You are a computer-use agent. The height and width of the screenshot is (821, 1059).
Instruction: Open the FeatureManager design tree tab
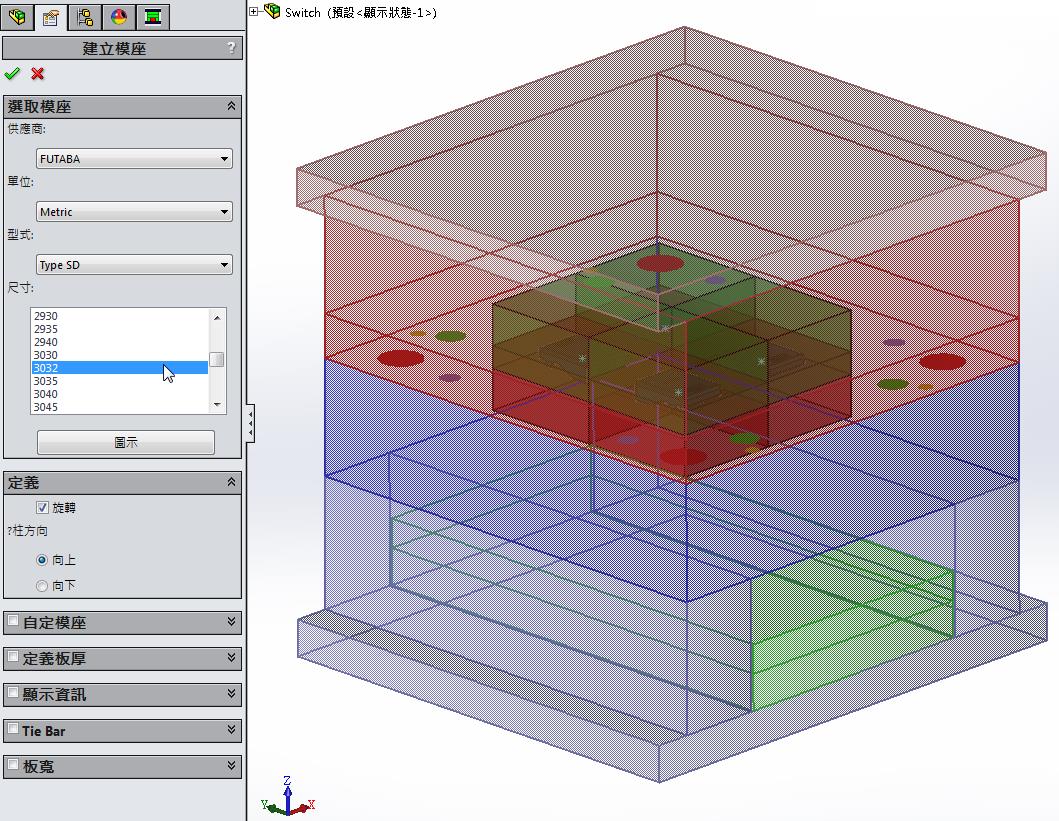(19, 17)
